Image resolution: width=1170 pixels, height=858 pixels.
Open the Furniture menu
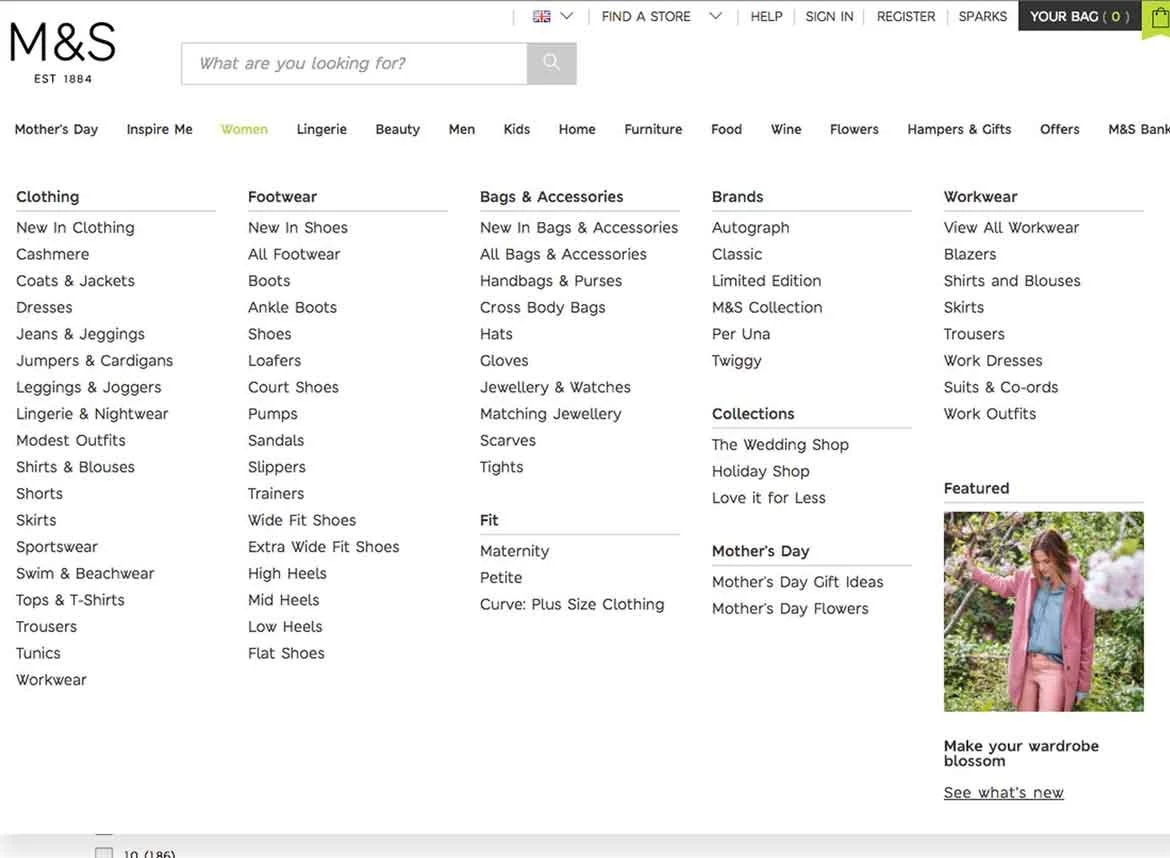coord(653,129)
